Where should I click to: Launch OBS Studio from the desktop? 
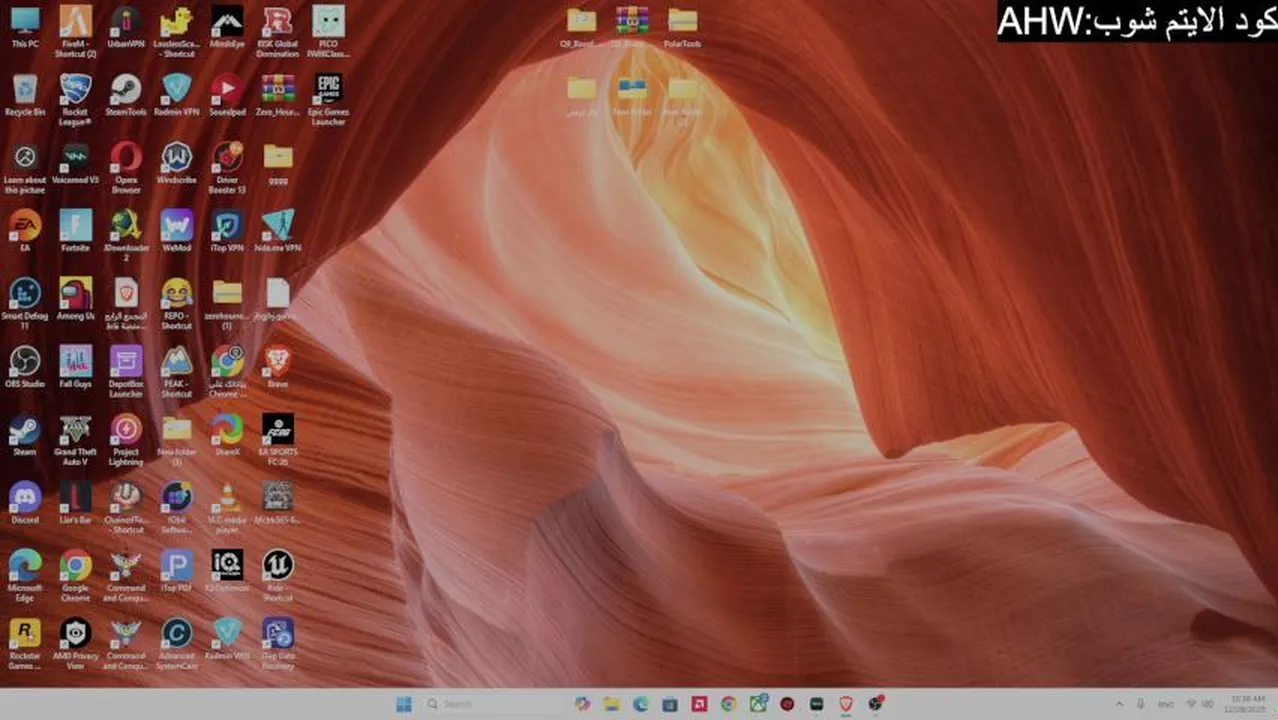(25, 367)
